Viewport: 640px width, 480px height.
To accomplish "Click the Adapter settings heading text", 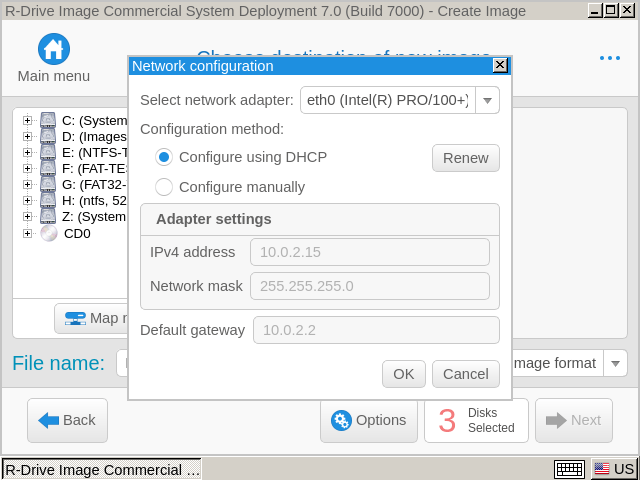I will (213, 219).
